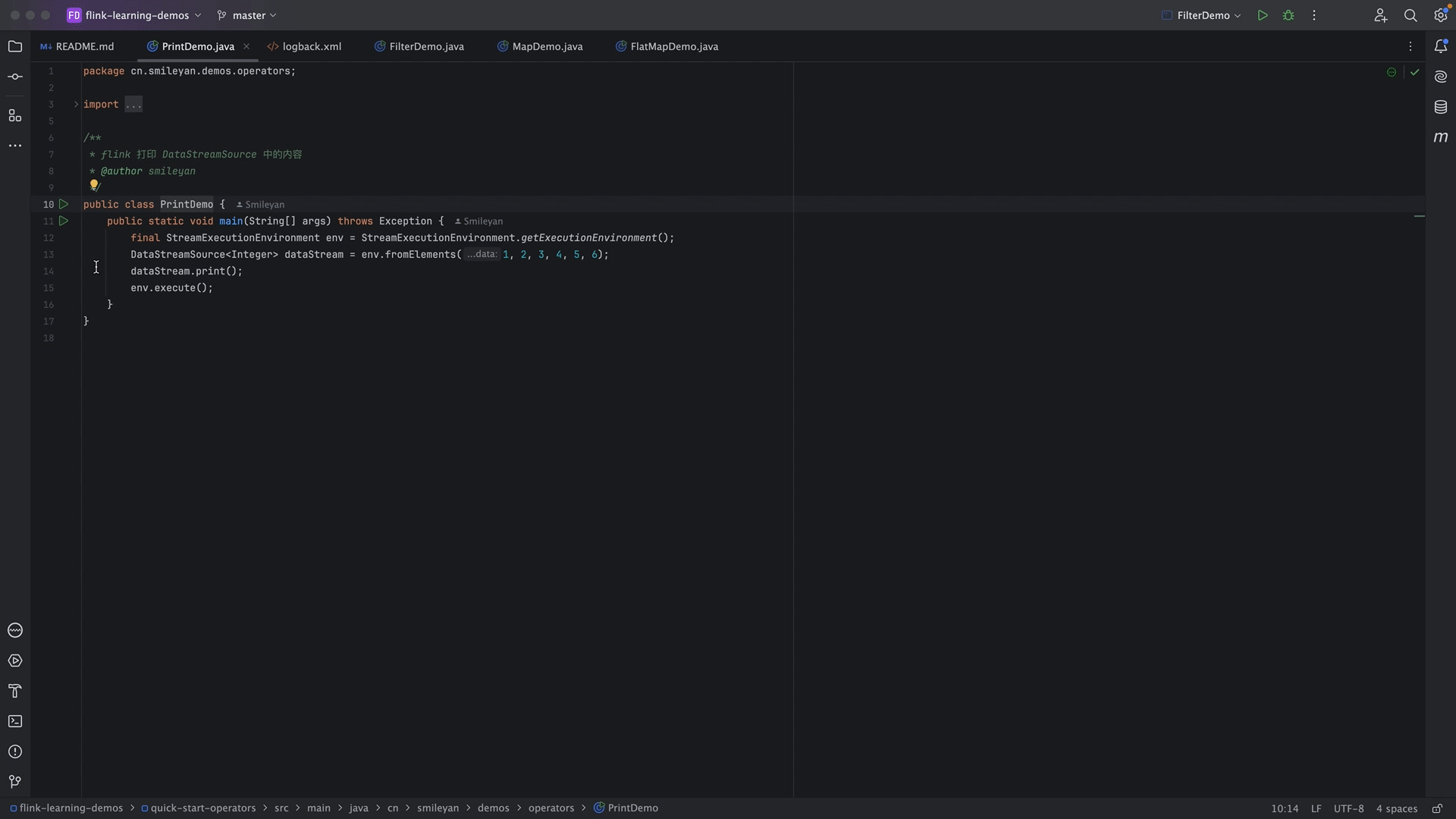Switch to the FilterDemo.java tab

coord(425,46)
